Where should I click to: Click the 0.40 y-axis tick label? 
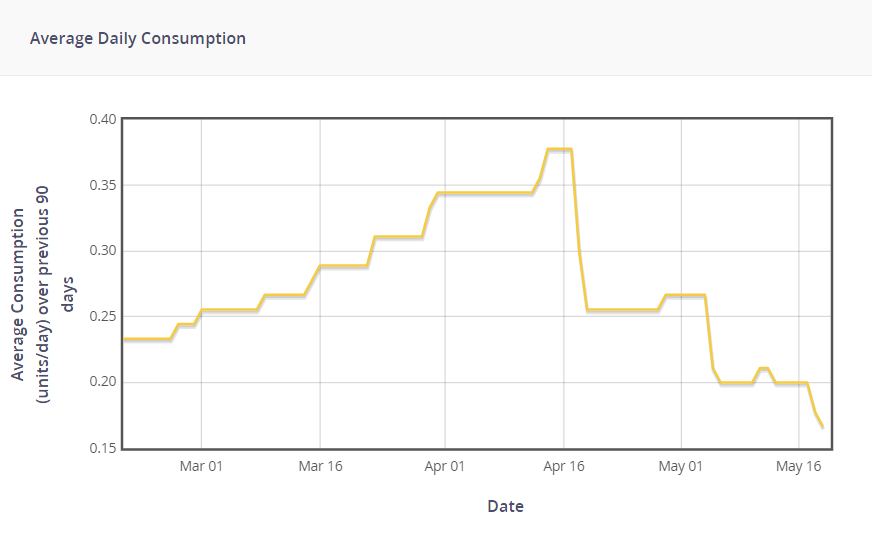[x=103, y=120]
